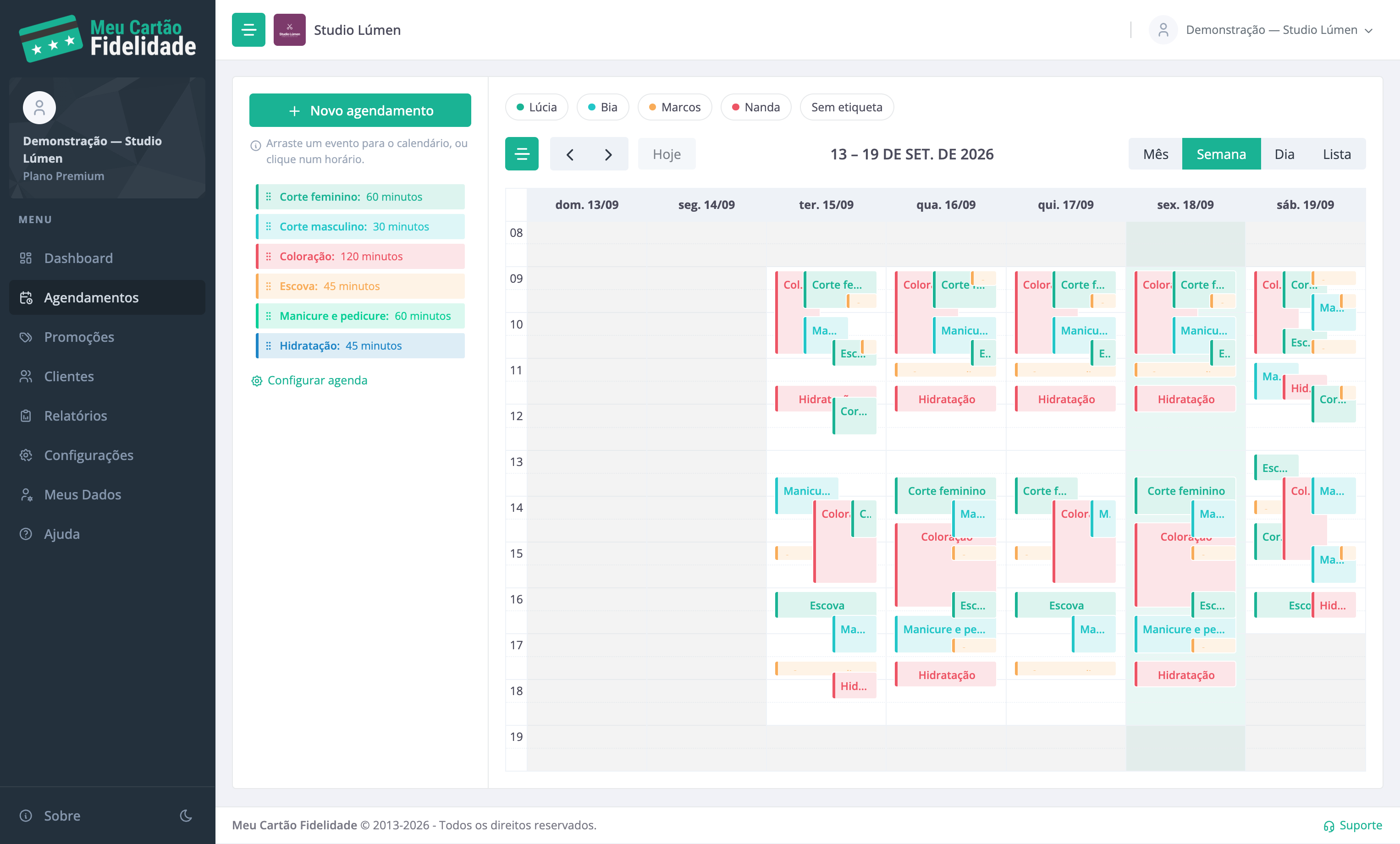Screen dimensions: 1400x844
Task: Switch to the Mês view tab
Action: click(x=1155, y=154)
